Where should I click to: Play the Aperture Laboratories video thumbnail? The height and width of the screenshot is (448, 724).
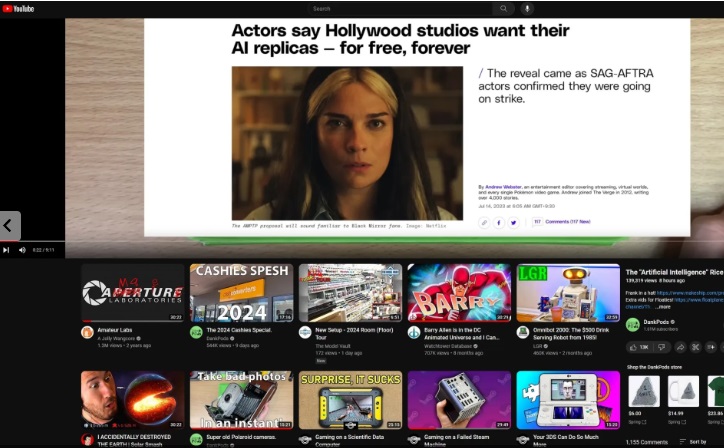coord(132,293)
